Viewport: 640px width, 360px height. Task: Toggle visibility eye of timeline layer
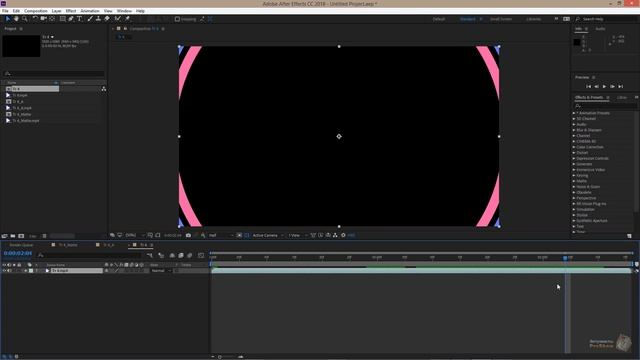tap(4, 271)
